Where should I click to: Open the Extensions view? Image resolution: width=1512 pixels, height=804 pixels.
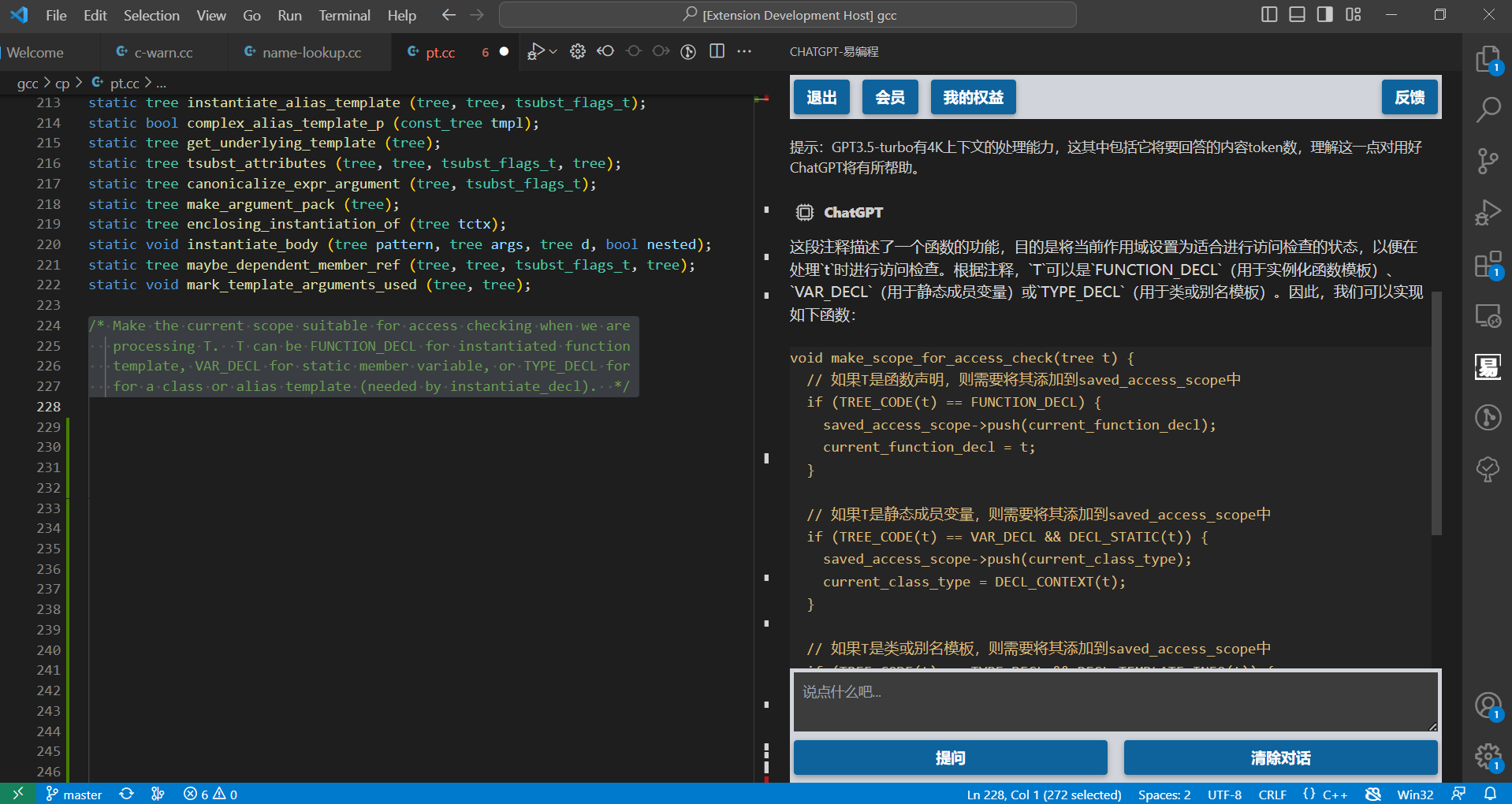click(x=1488, y=264)
